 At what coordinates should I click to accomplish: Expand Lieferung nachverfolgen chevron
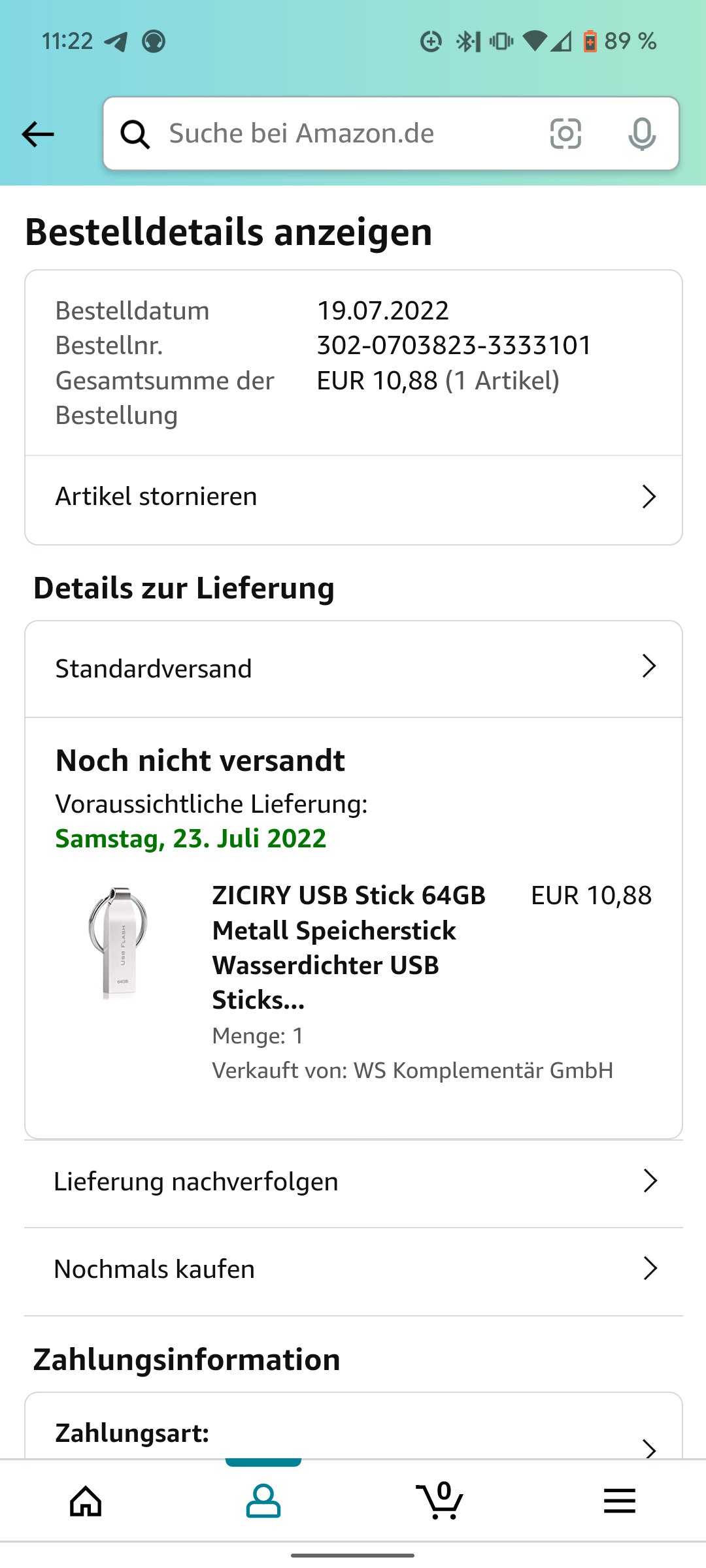pos(649,1181)
